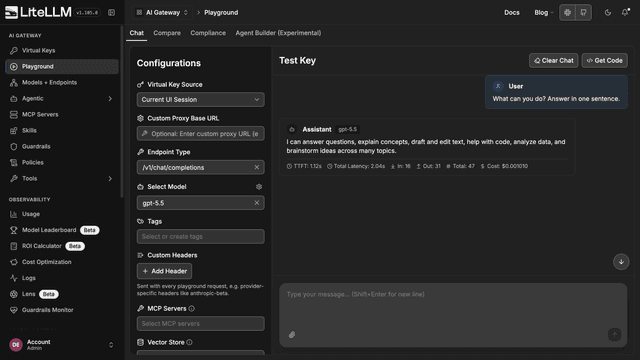This screenshot has width=640, height=360.
Task: Select Playground in the sidebar
Action: 62,67
